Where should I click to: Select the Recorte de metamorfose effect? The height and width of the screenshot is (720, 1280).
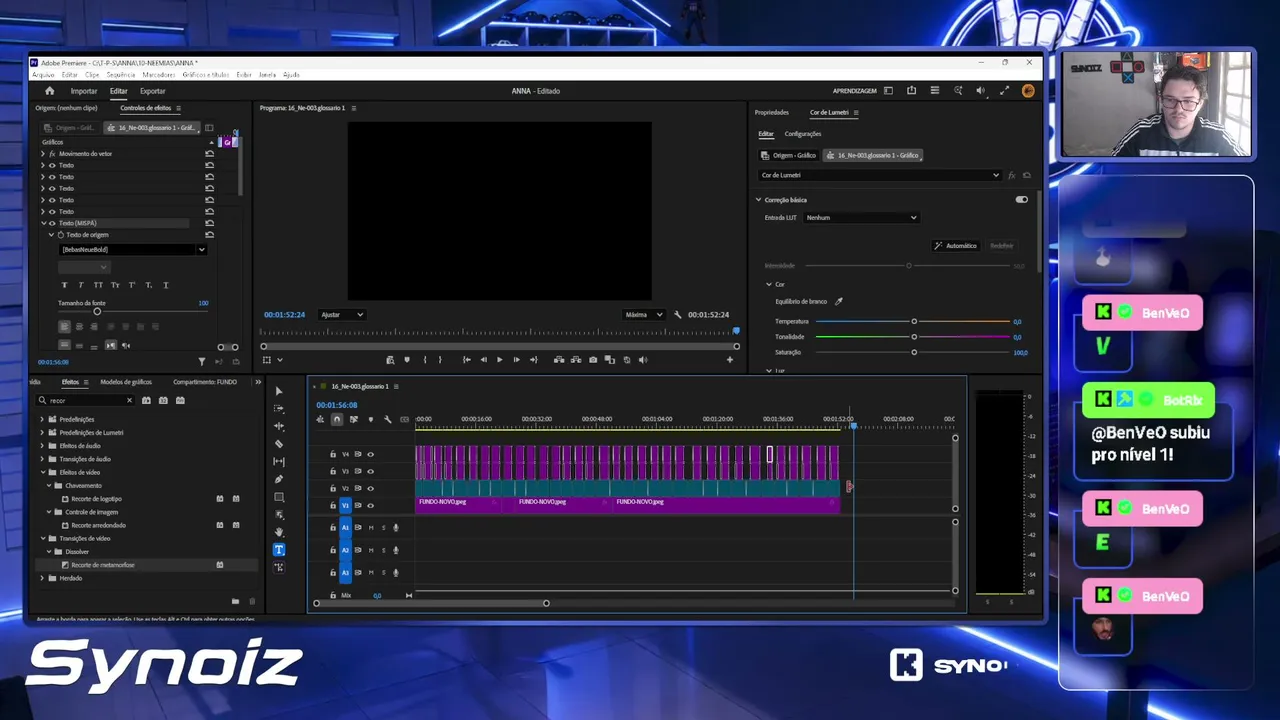103,565
